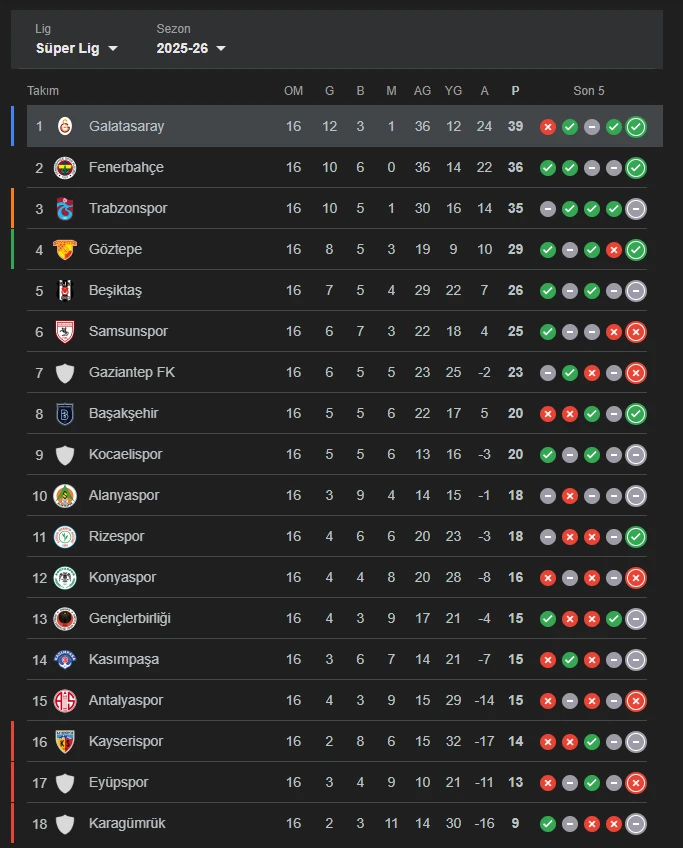Click the Trabzonspor club badge
This screenshot has height=848, width=683.
(65, 208)
